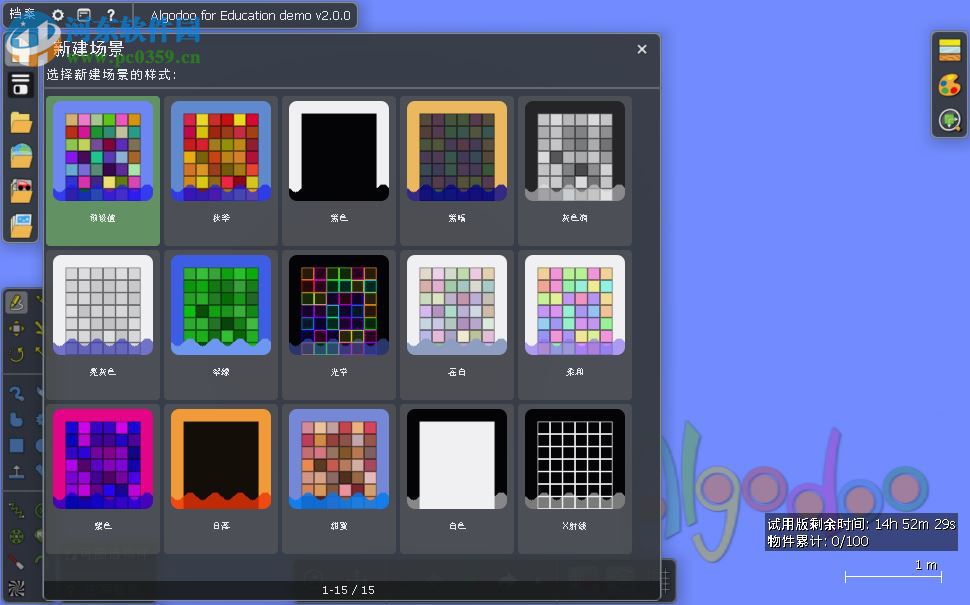Click the Algodoo for Education demo title

[x=251, y=15]
